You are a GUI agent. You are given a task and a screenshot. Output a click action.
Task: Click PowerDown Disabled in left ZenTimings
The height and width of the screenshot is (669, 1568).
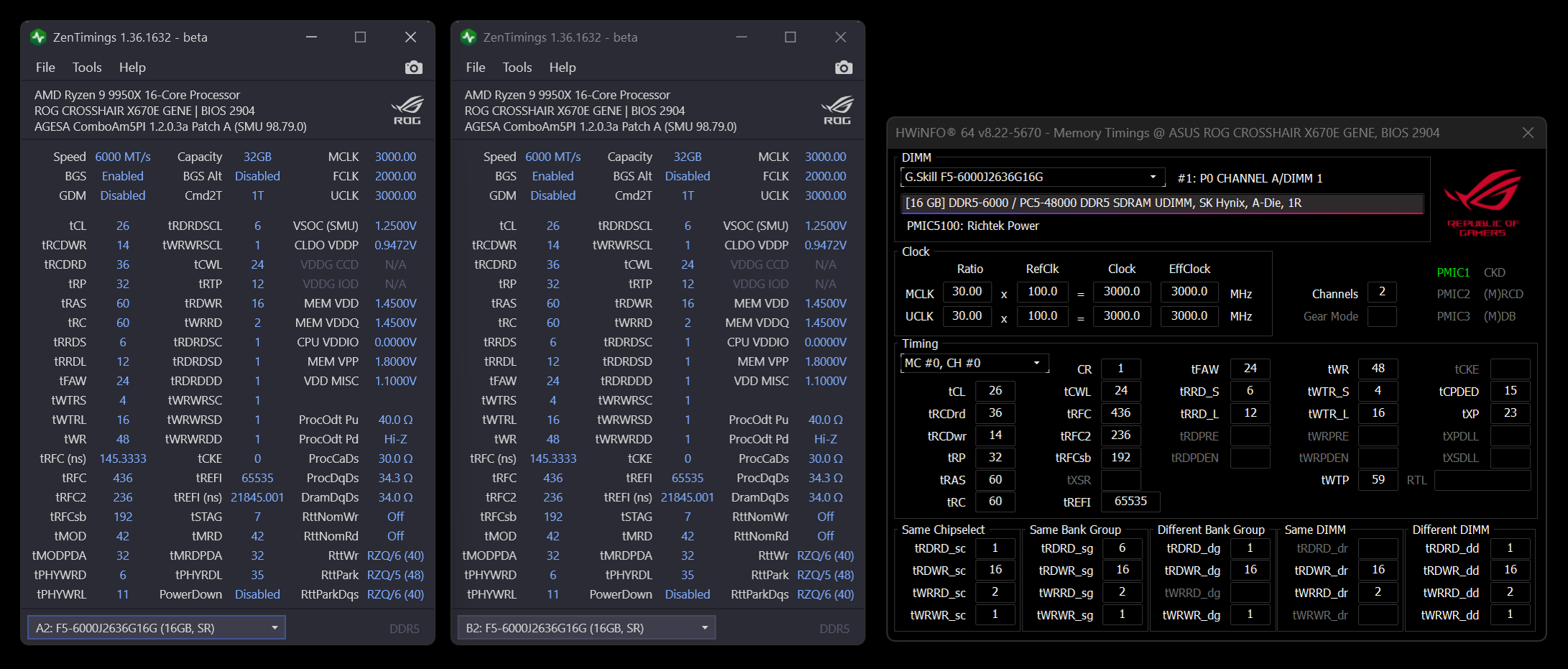pos(257,594)
